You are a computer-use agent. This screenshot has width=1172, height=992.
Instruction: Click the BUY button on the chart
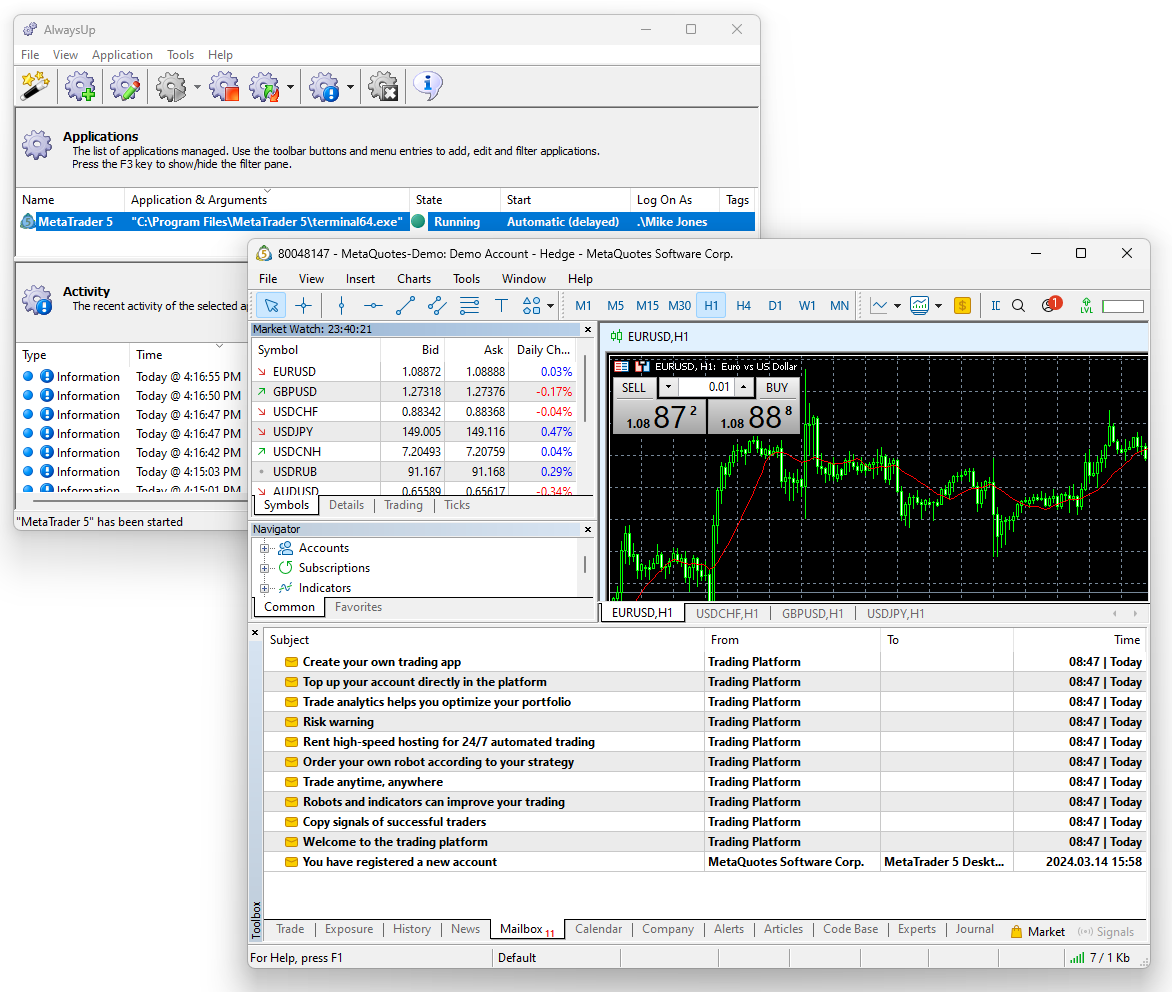777,387
